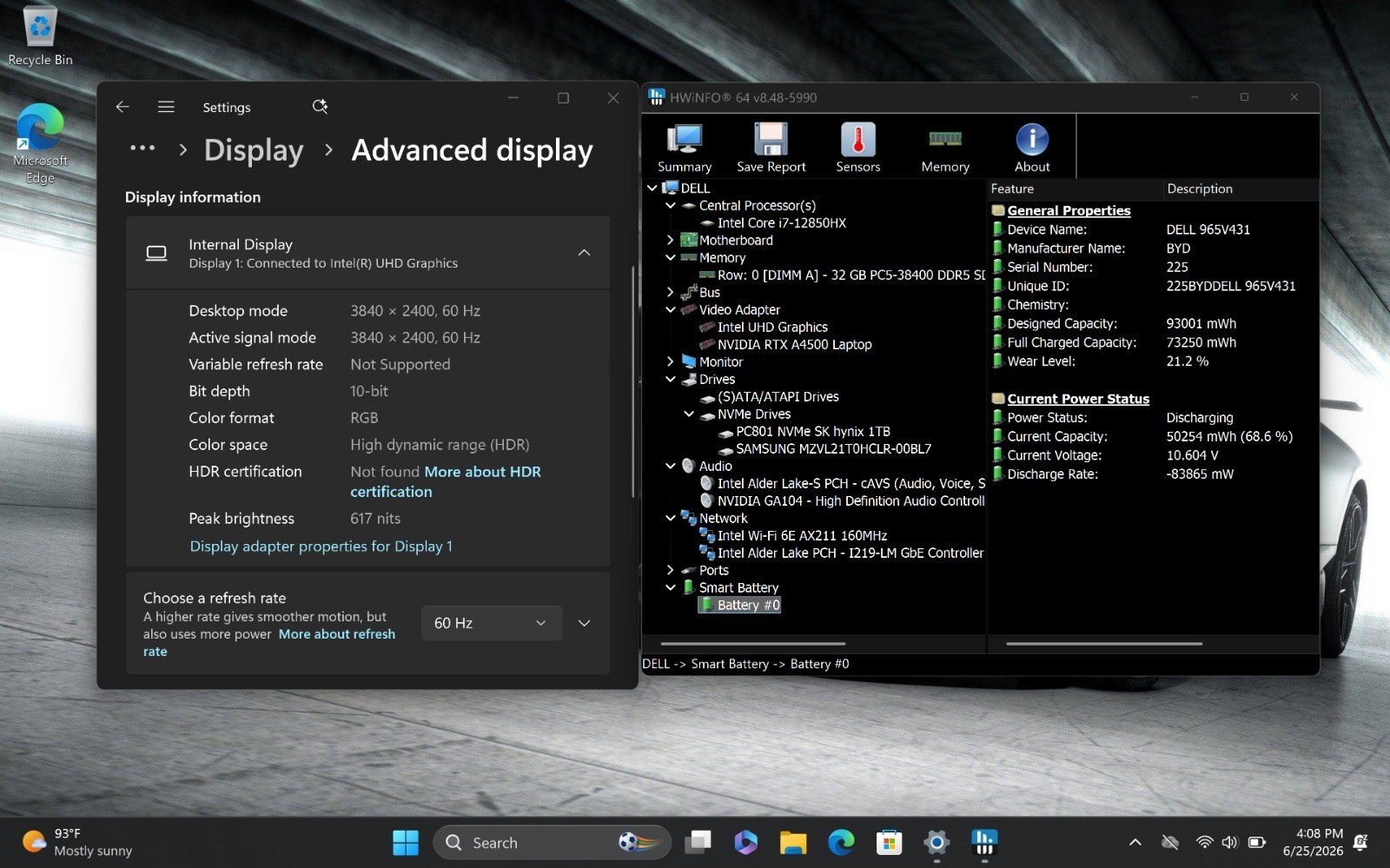The width and height of the screenshot is (1390, 868).
Task: Click HWiNFO tree horizontal scrollbar
Action: pos(753,644)
